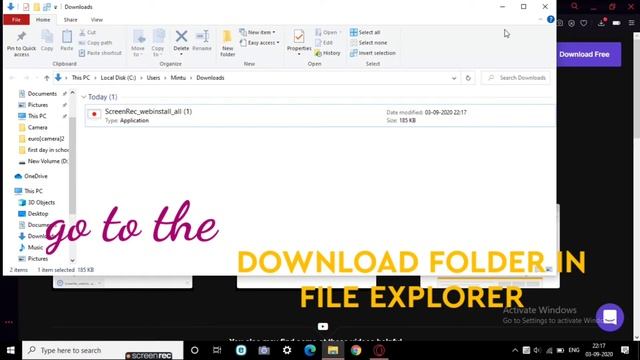Click the Search Downloads field
Screen dimensions: 640x360
[516, 78]
